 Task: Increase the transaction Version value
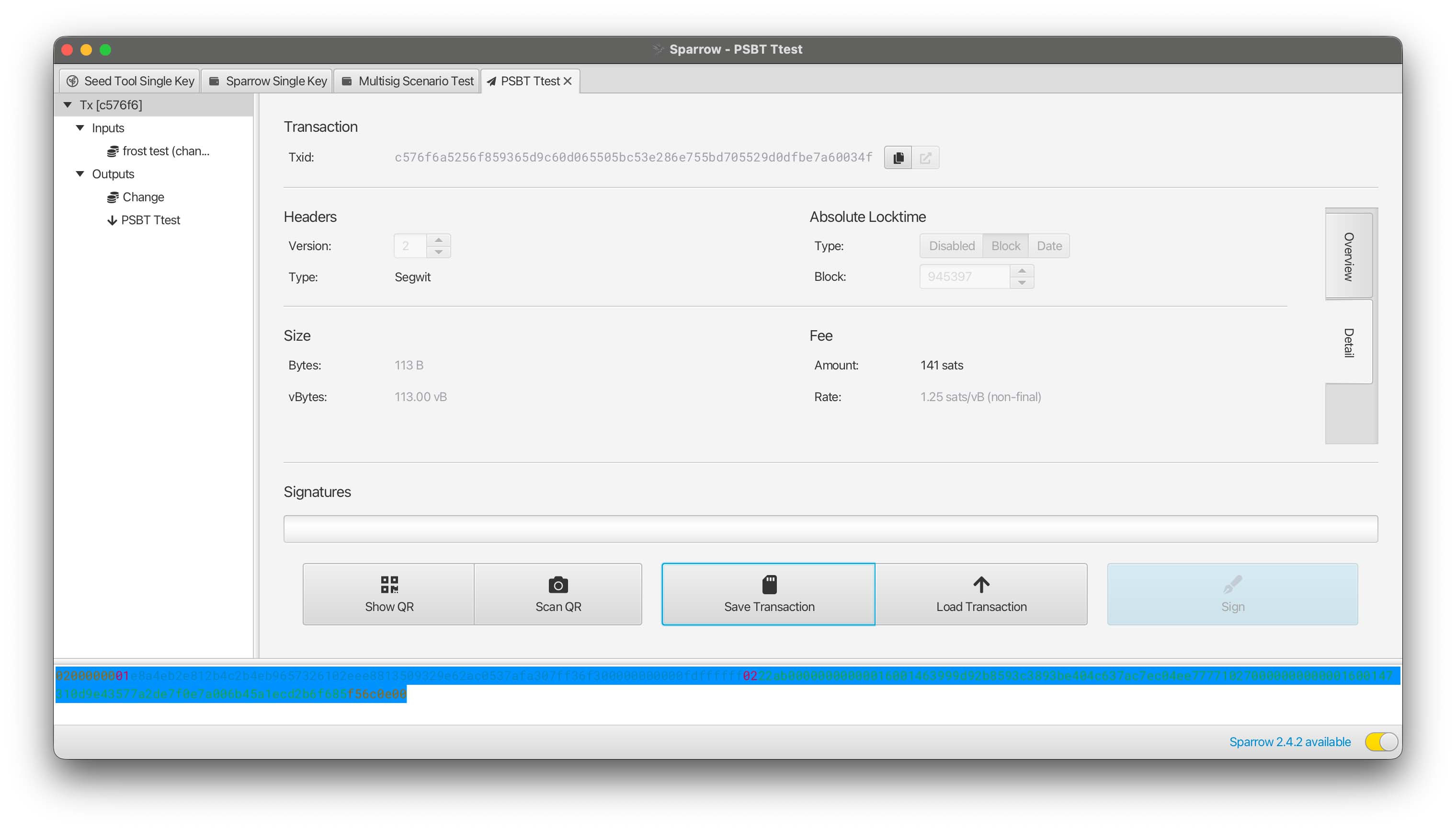pos(439,240)
